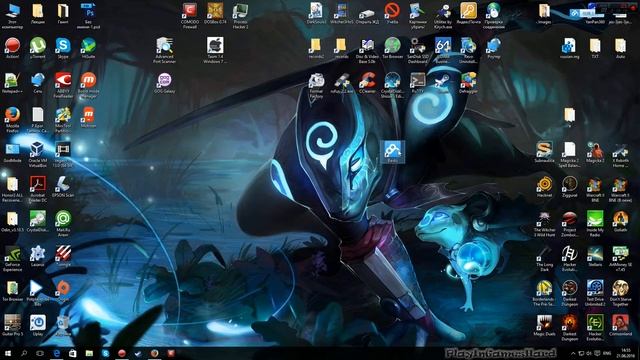Launch the Magic Duels shortcut
Viewport: 640px width, 360px height.
pos(544,325)
